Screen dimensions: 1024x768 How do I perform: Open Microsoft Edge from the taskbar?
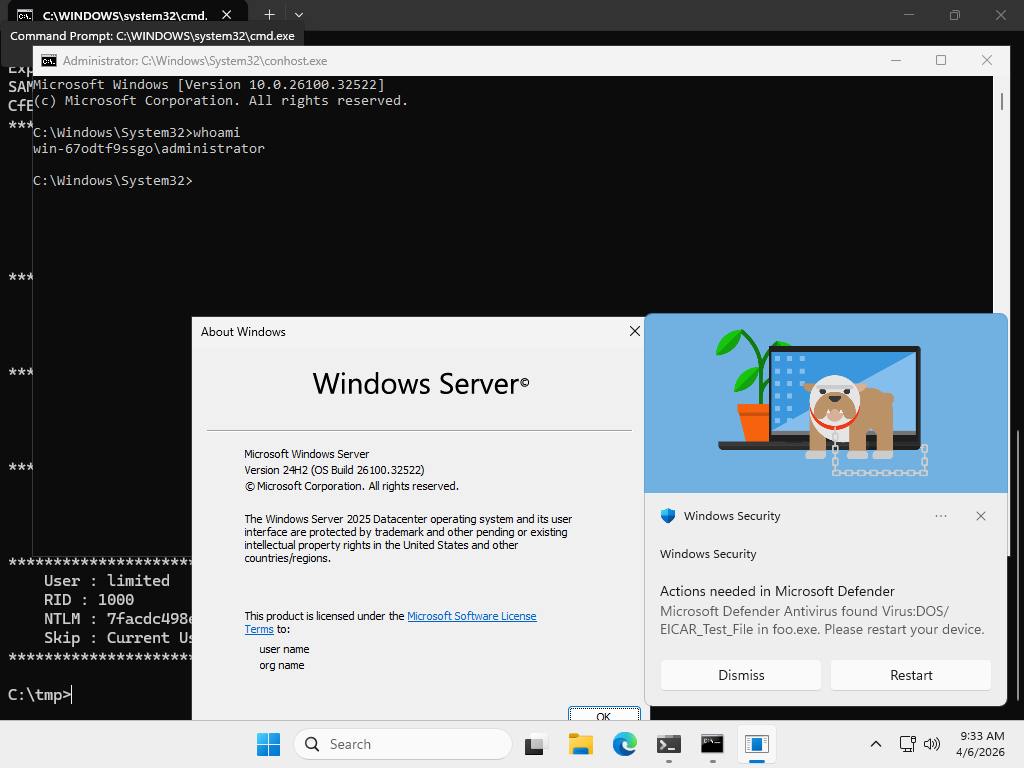click(625, 744)
